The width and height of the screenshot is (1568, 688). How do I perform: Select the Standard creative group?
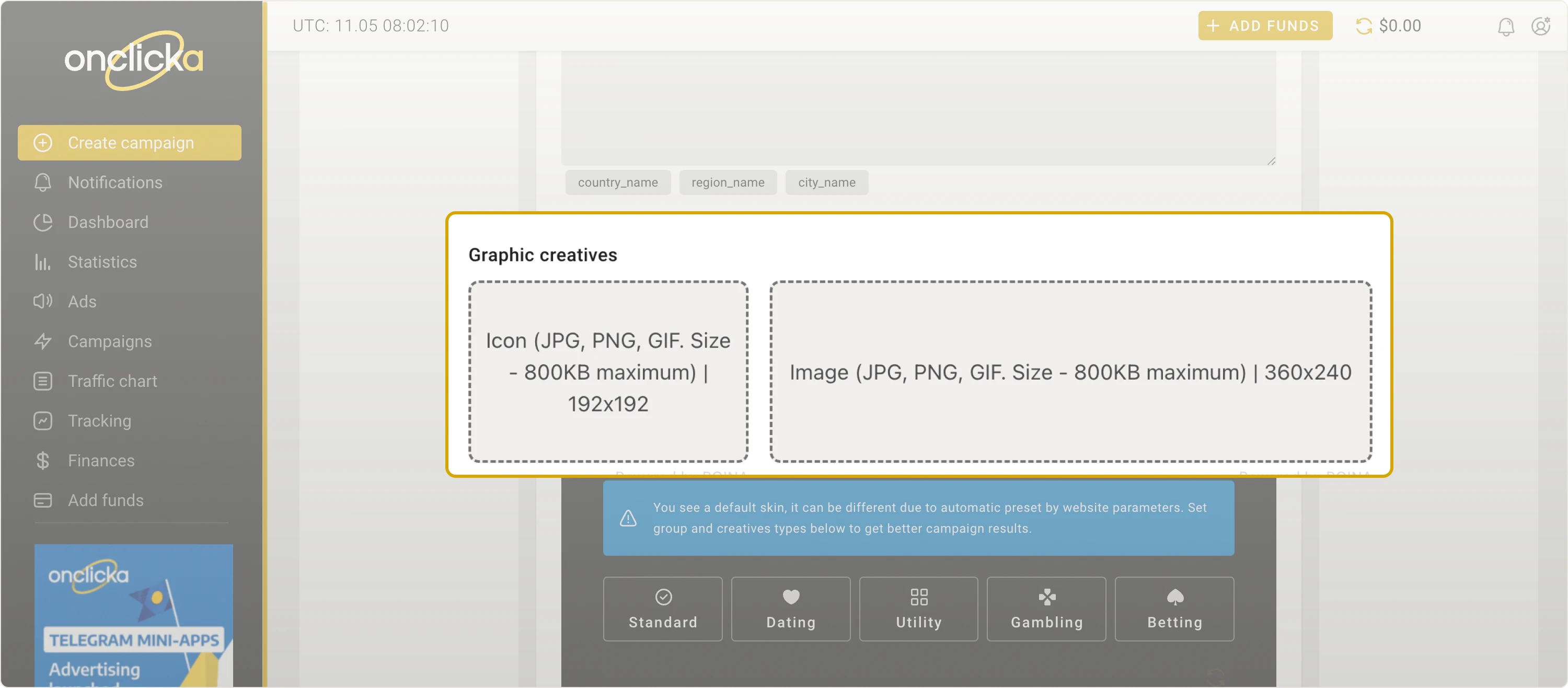pyautogui.click(x=662, y=608)
